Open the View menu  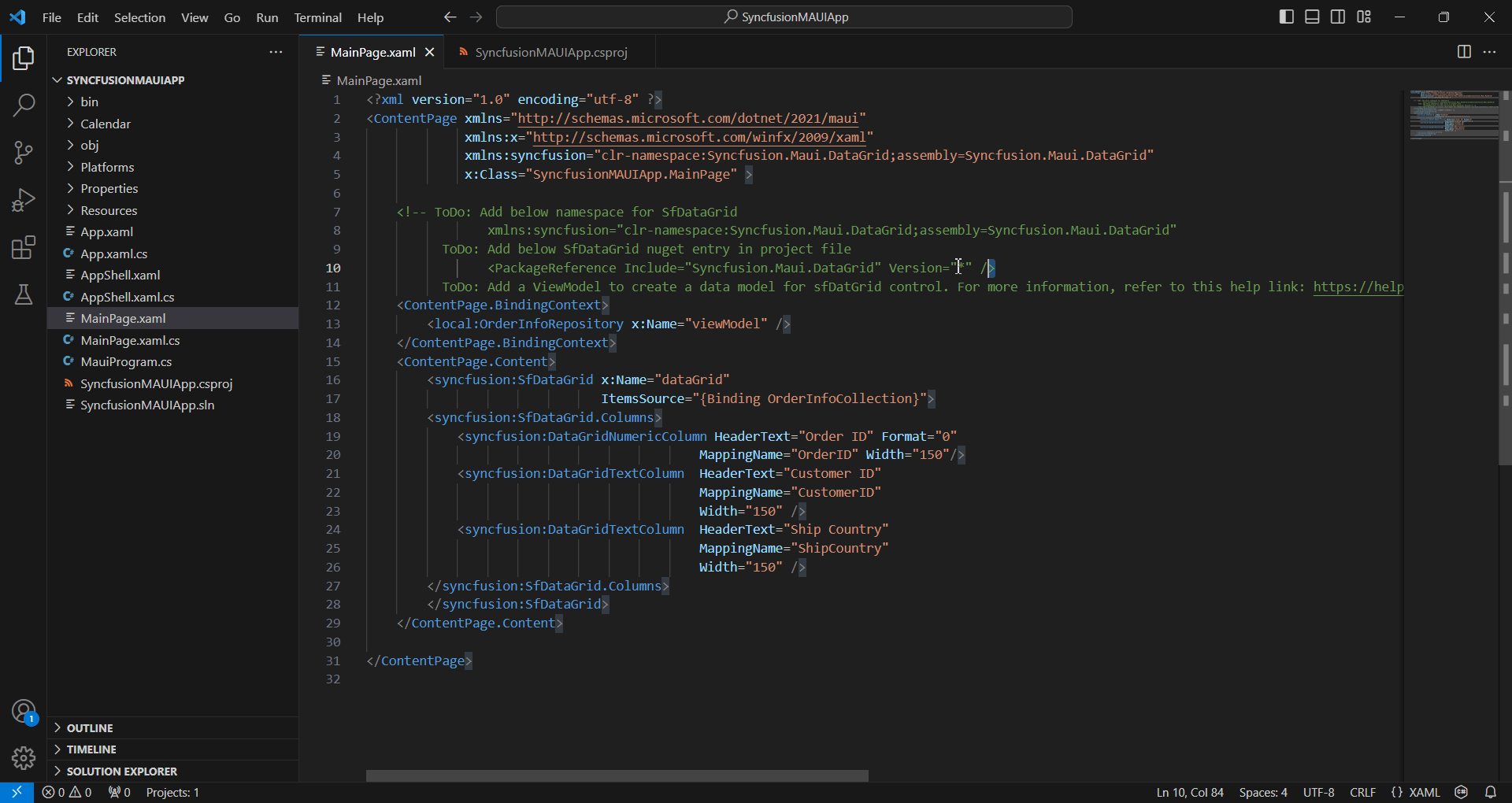(x=195, y=17)
